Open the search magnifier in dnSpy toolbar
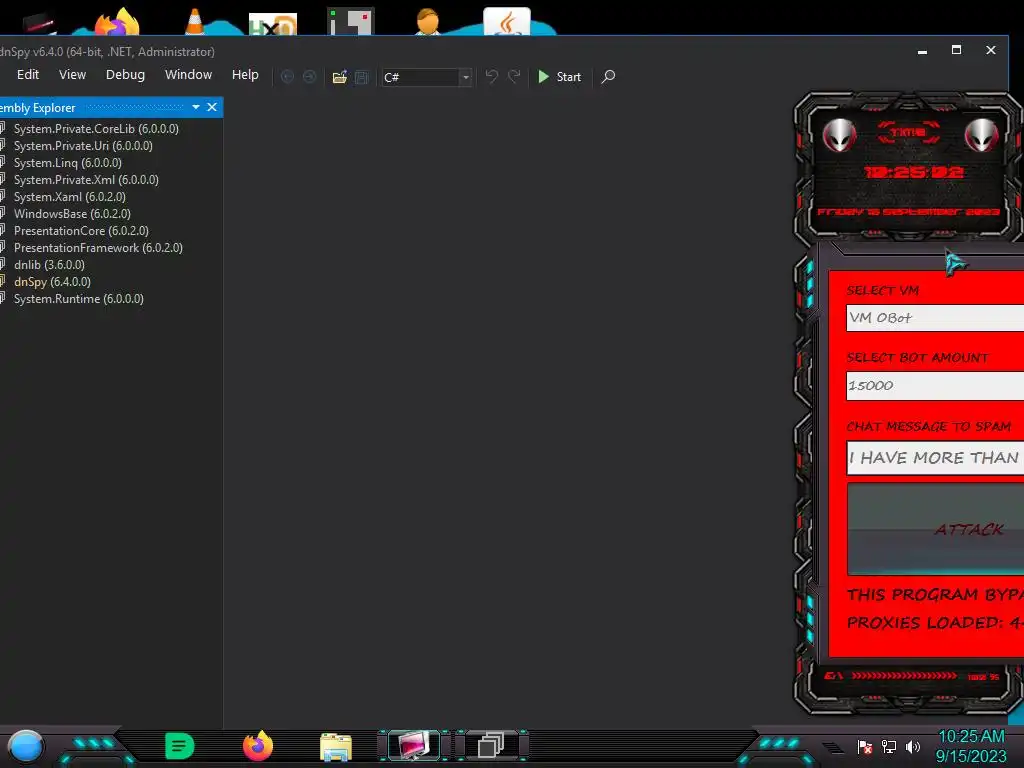 click(608, 76)
